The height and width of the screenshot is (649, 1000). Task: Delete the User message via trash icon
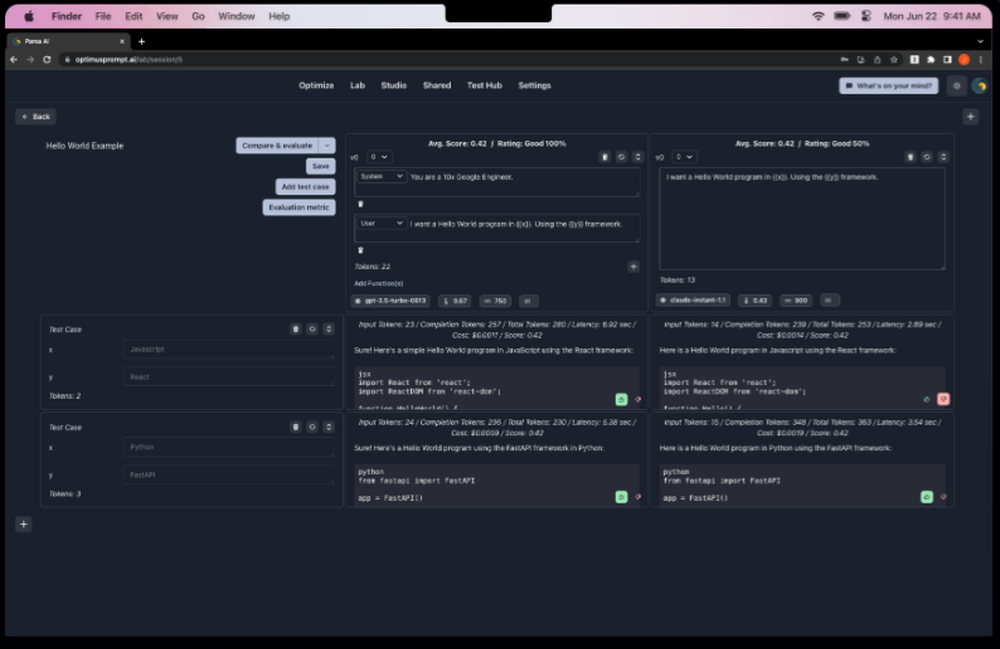click(x=360, y=250)
